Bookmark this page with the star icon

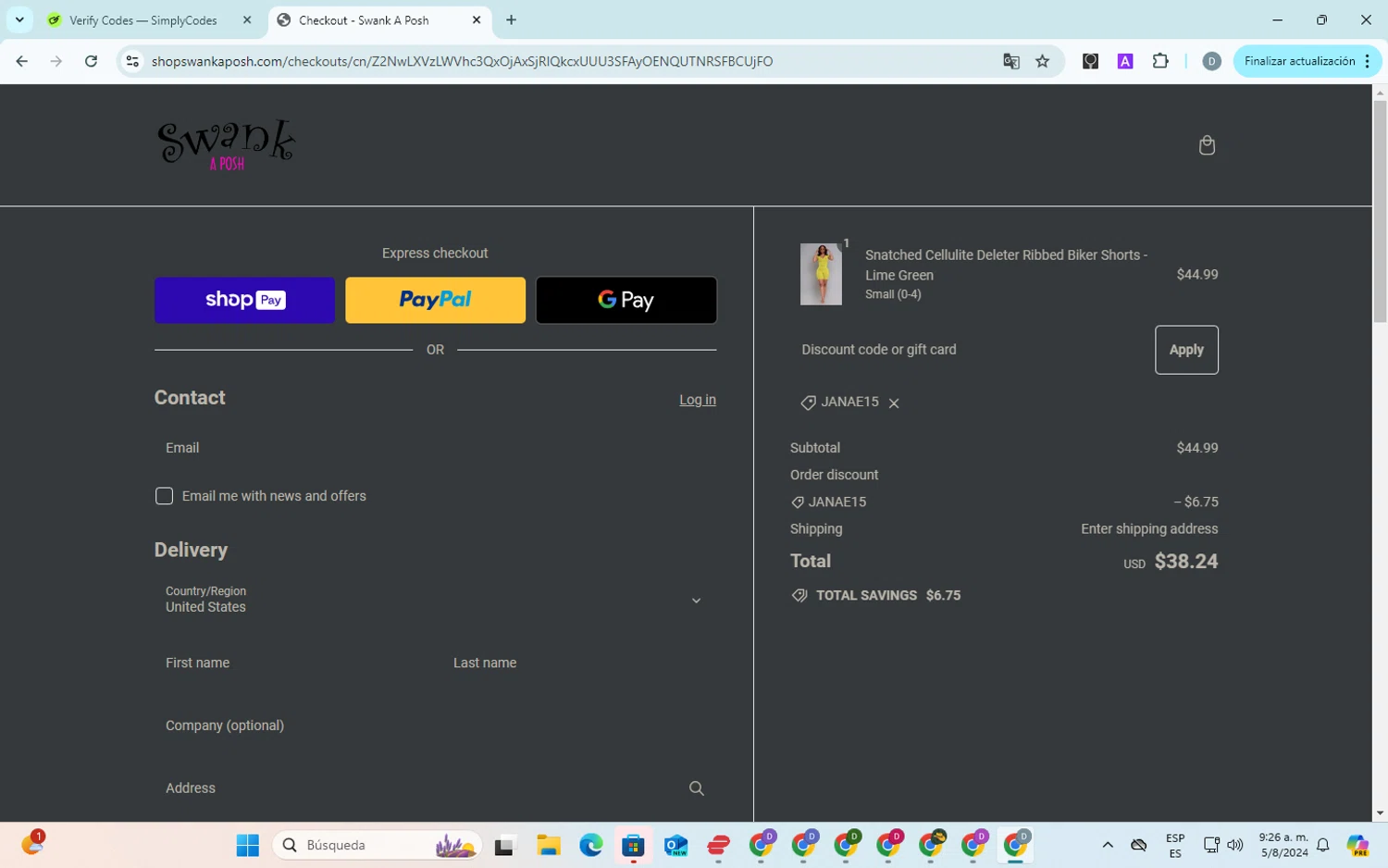(x=1043, y=61)
